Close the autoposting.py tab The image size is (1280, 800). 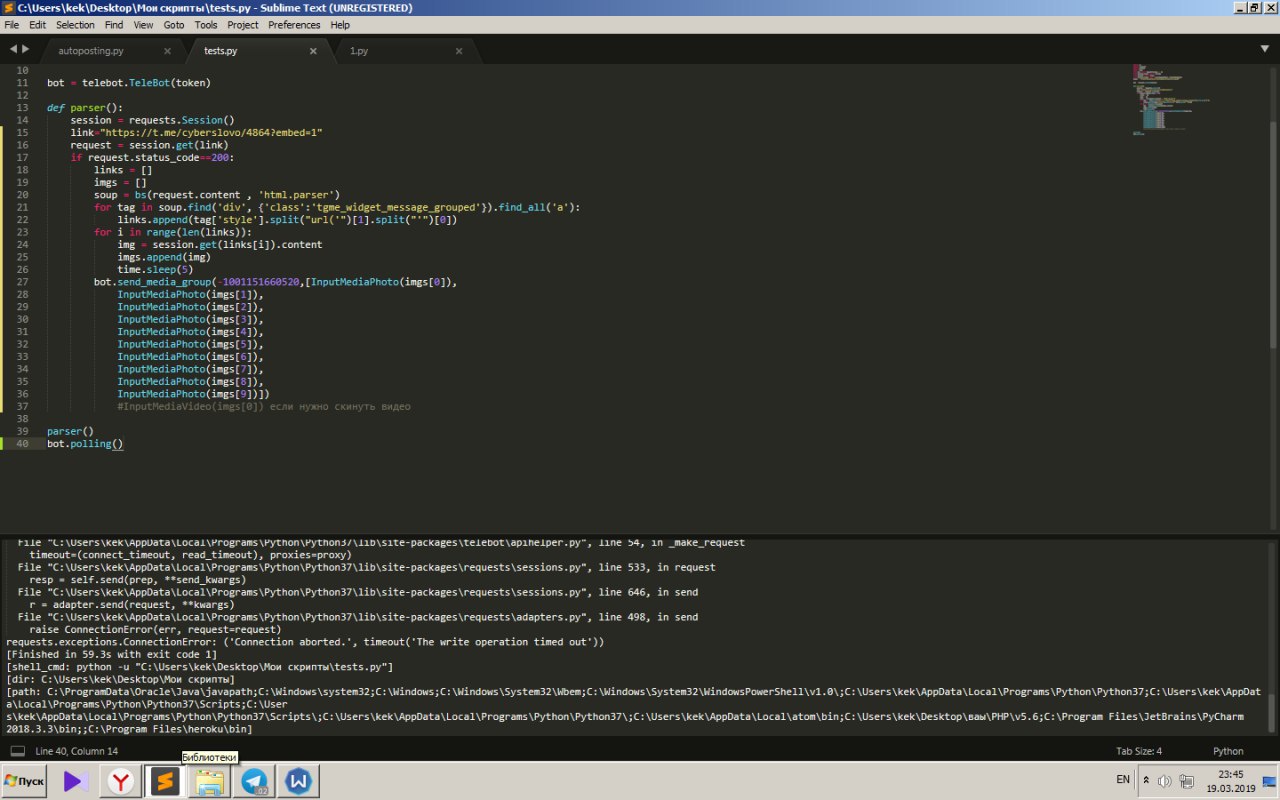[167, 50]
